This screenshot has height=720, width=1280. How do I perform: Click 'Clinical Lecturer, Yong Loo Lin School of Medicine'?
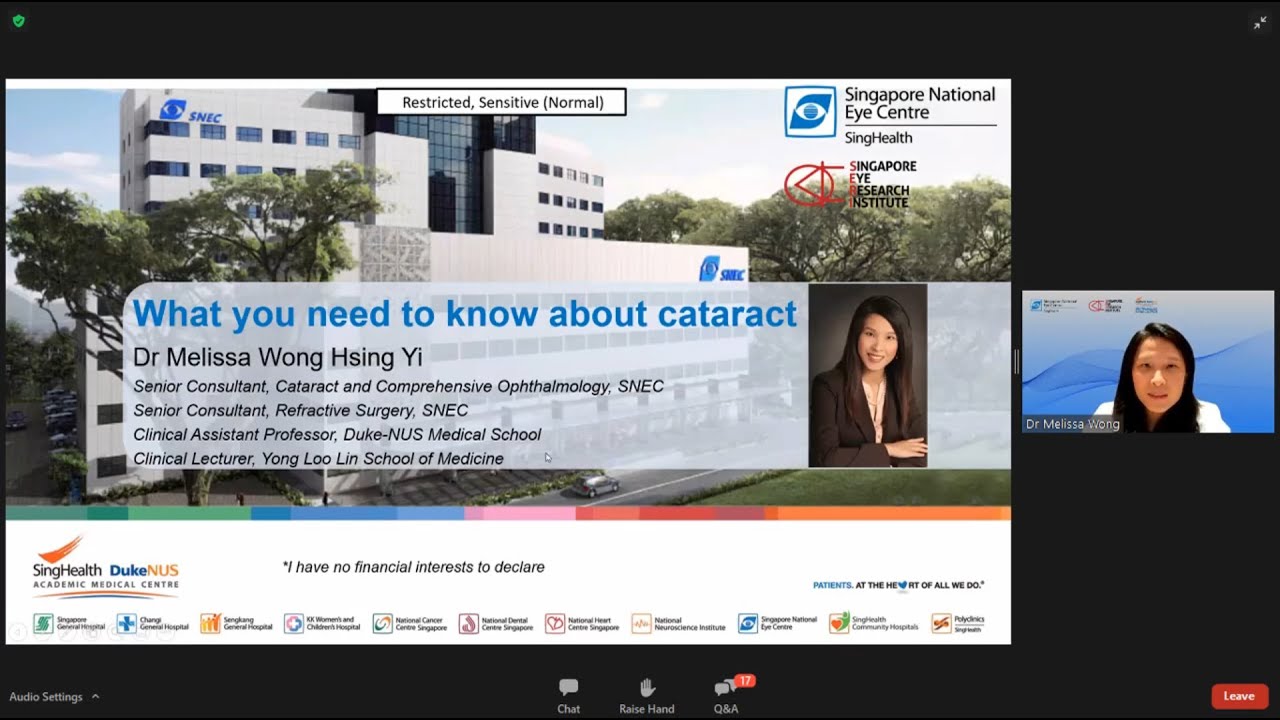pos(318,458)
